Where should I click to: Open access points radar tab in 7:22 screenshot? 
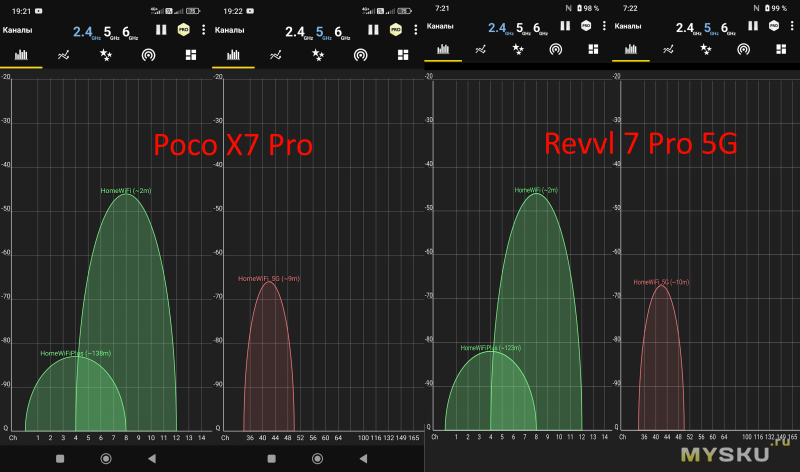tap(743, 49)
